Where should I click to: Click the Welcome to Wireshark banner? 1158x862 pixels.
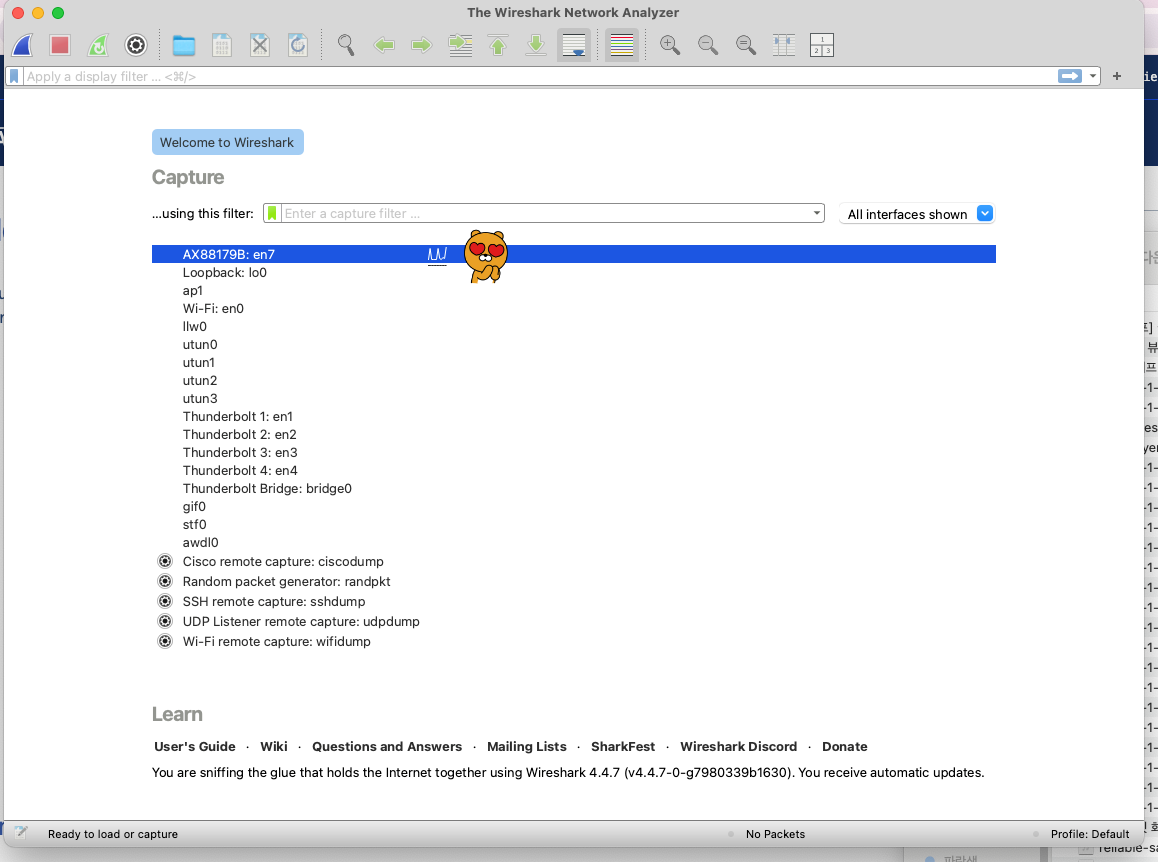[227, 143]
